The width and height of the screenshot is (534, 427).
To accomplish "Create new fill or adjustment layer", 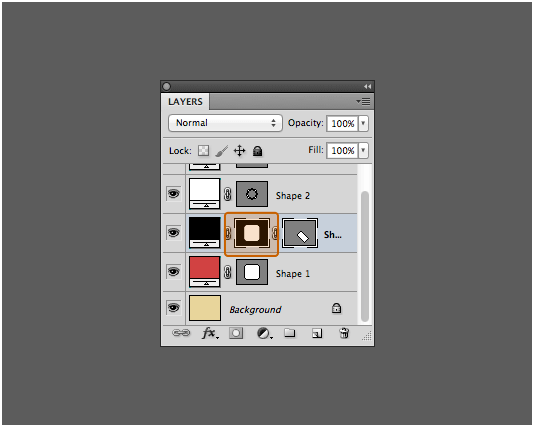I will tap(264, 333).
